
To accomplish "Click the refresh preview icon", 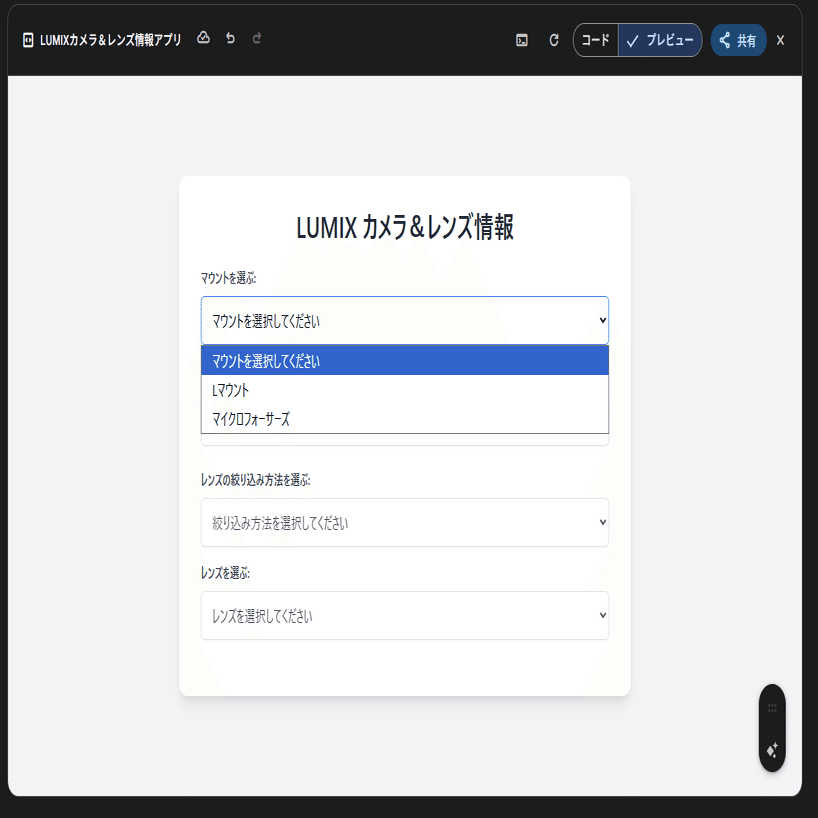I will [553, 41].
